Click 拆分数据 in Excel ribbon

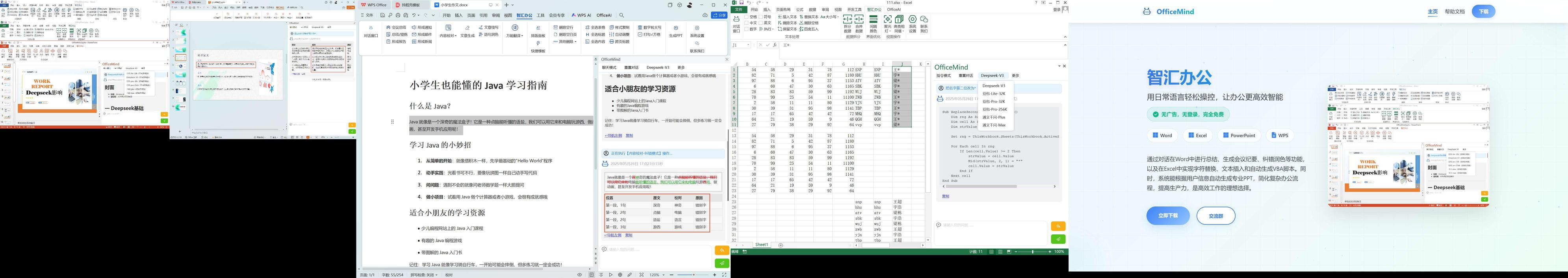tap(848, 24)
